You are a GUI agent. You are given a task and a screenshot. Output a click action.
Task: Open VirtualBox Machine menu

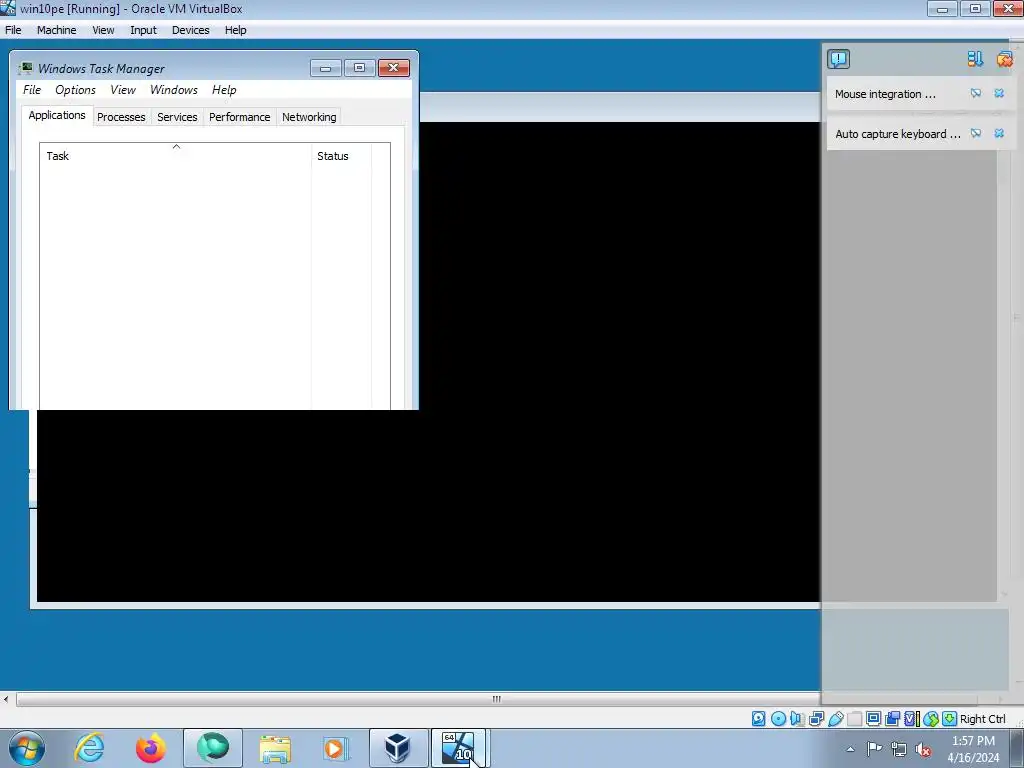[x=56, y=30]
